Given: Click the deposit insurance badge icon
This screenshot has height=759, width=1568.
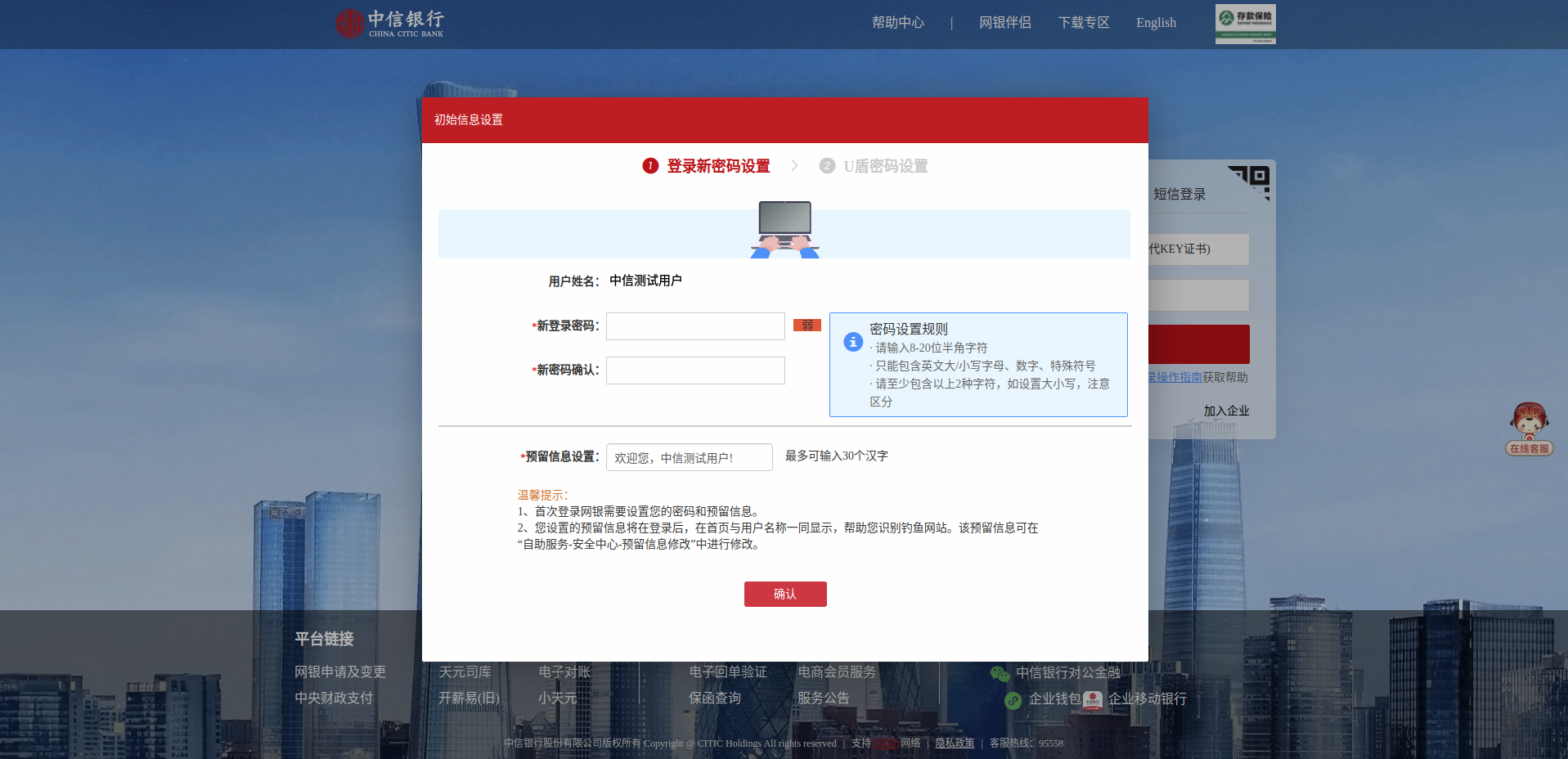Looking at the screenshot, I should tap(1245, 24).
